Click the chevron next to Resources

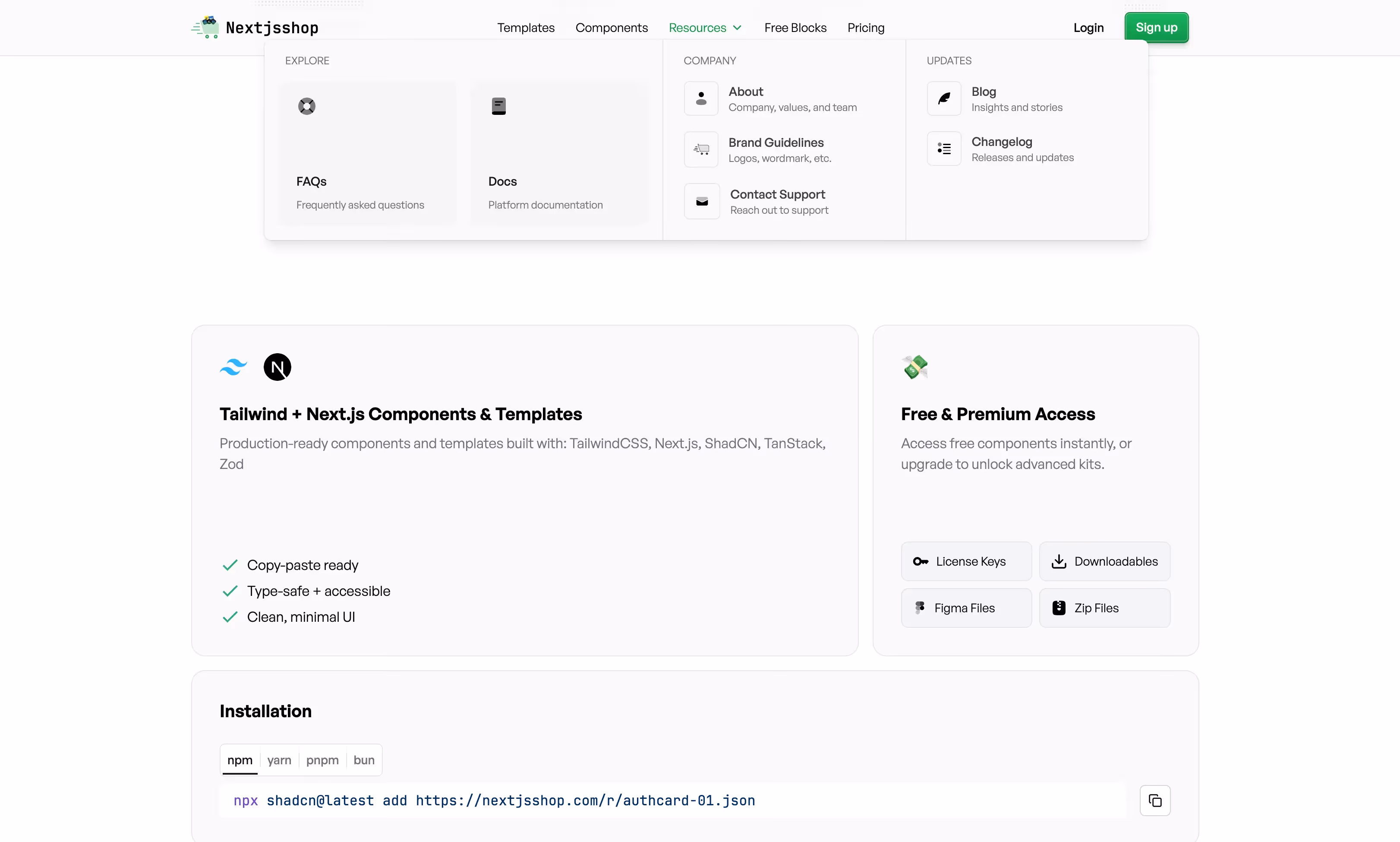point(737,28)
